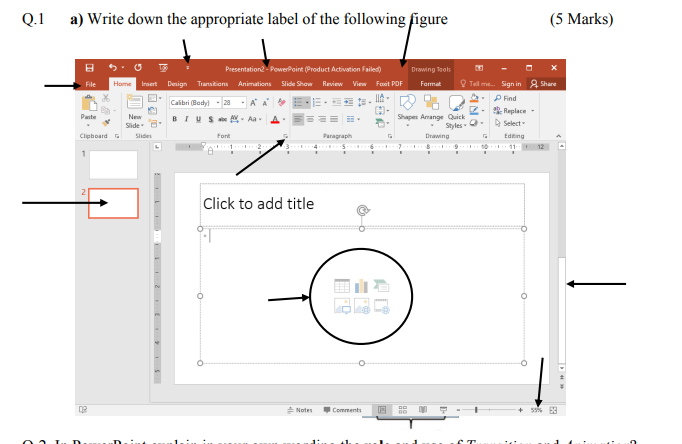Click the Redo/Repeat icon
Screen dimensions: 682x444
click(x=138, y=67)
